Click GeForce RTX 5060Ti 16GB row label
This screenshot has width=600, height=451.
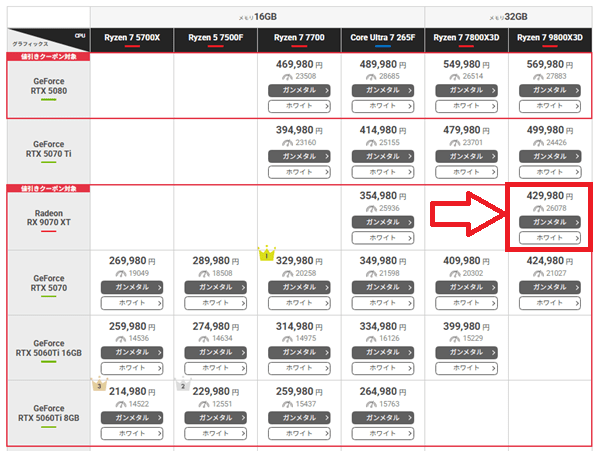coord(49,348)
